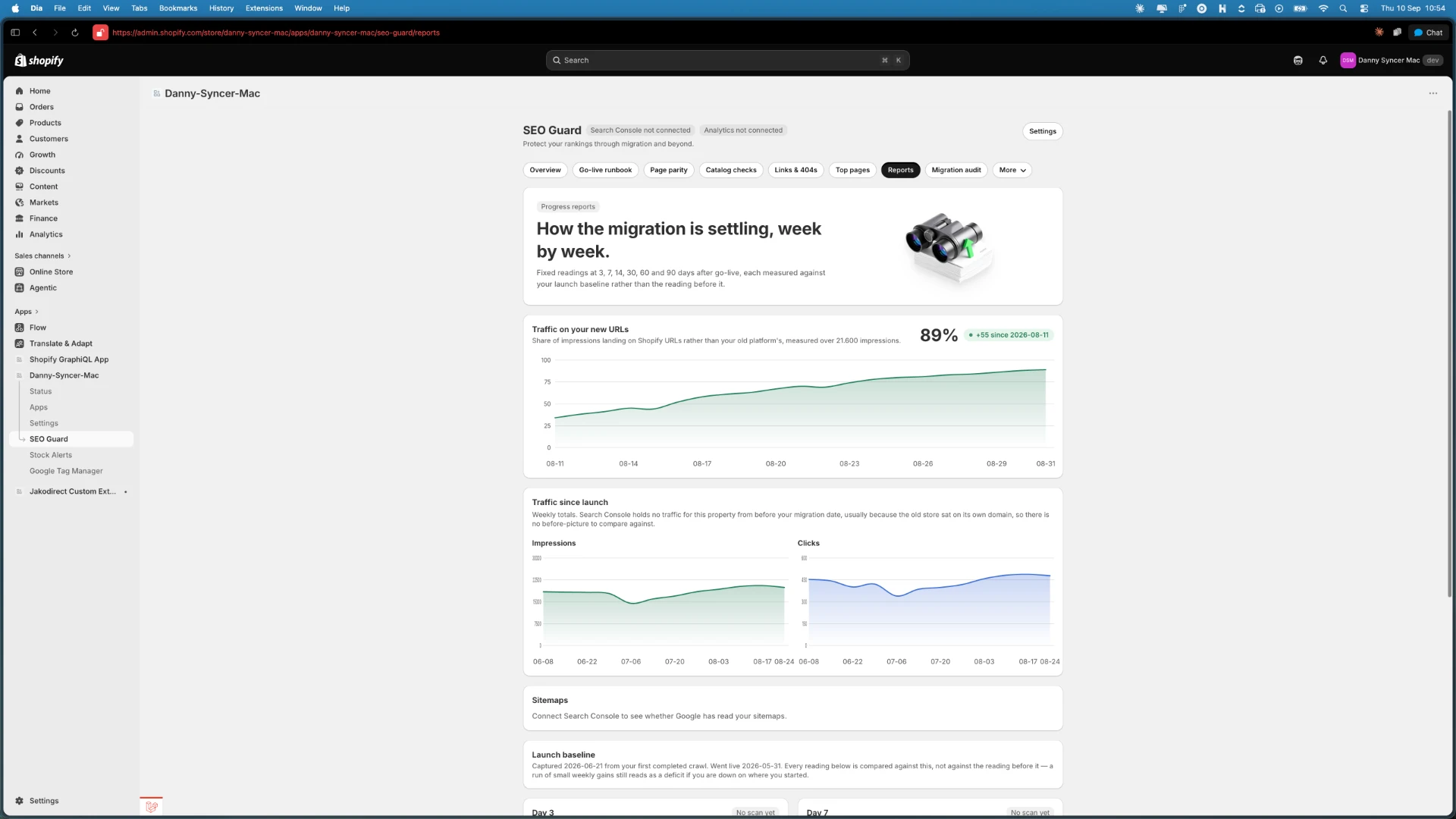The height and width of the screenshot is (819, 1456).
Task: Click the Progress reports label
Action: point(568,207)
